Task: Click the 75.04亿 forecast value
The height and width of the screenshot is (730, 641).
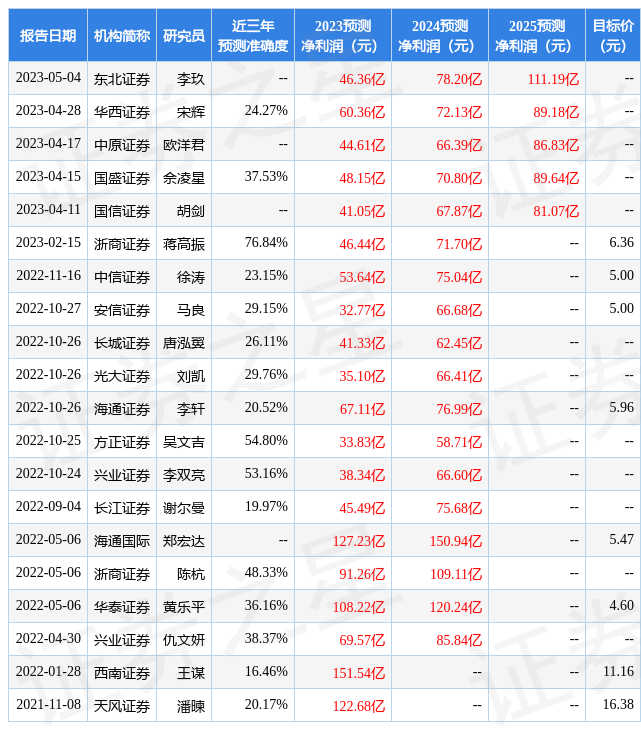Action: click(x=459, y=277)
